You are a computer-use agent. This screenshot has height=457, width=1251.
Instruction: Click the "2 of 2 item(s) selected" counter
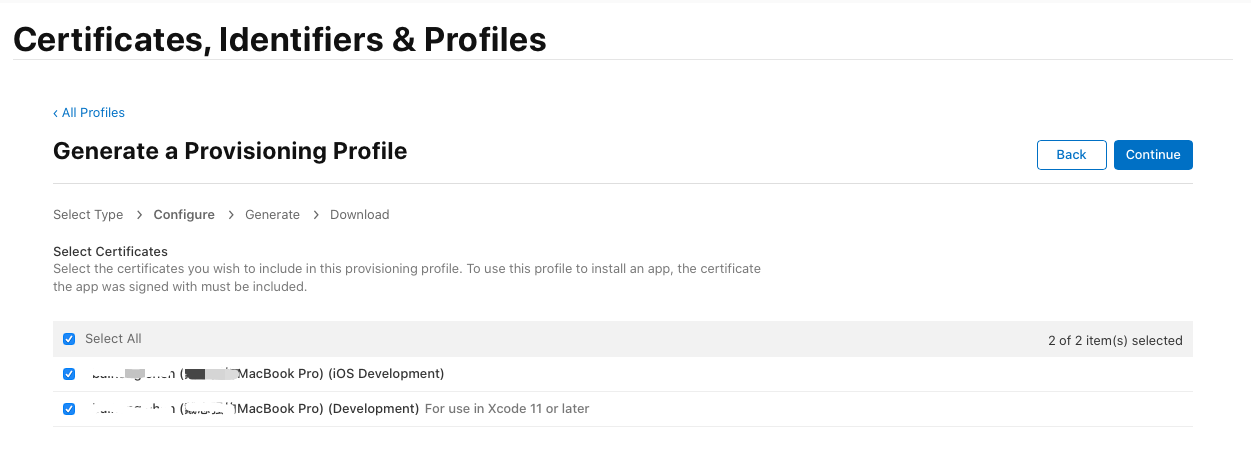(x=1114, y=341)
